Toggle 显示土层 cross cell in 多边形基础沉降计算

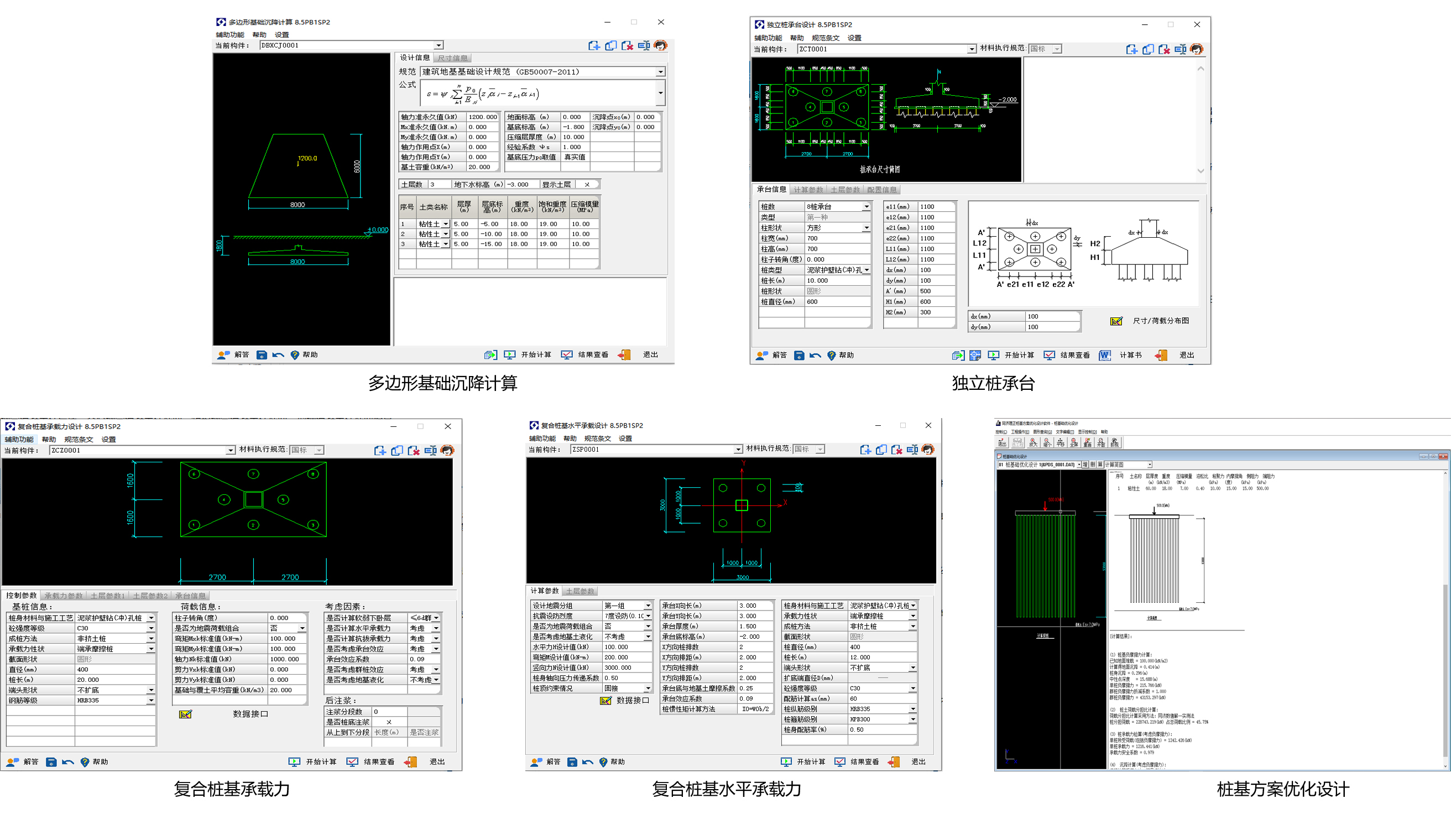(587, 185)
